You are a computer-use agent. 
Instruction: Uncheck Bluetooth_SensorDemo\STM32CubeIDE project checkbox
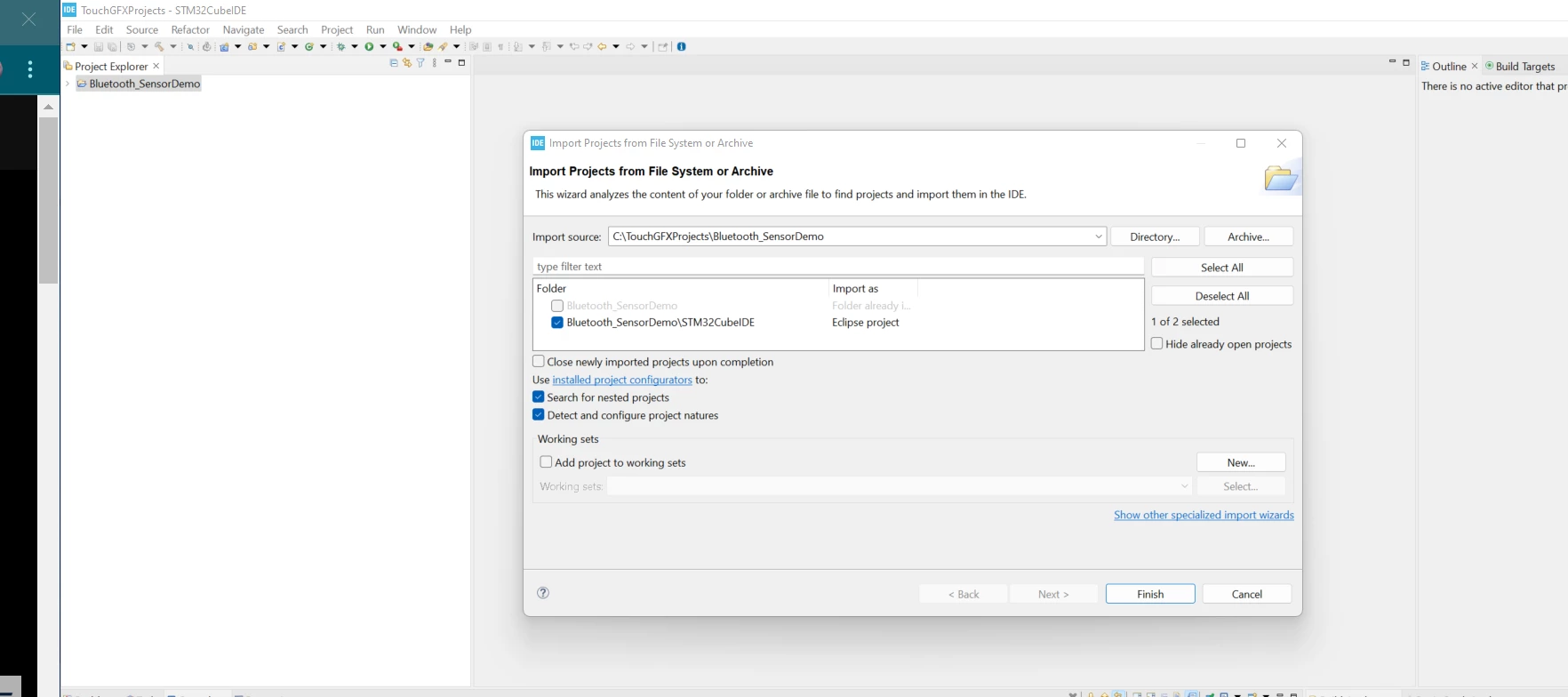pyautogui.click(x=557, y=323)
